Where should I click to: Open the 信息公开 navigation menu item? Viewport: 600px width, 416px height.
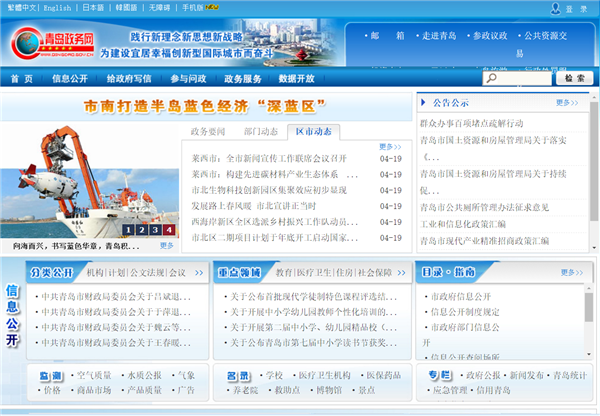coord(68,78)
